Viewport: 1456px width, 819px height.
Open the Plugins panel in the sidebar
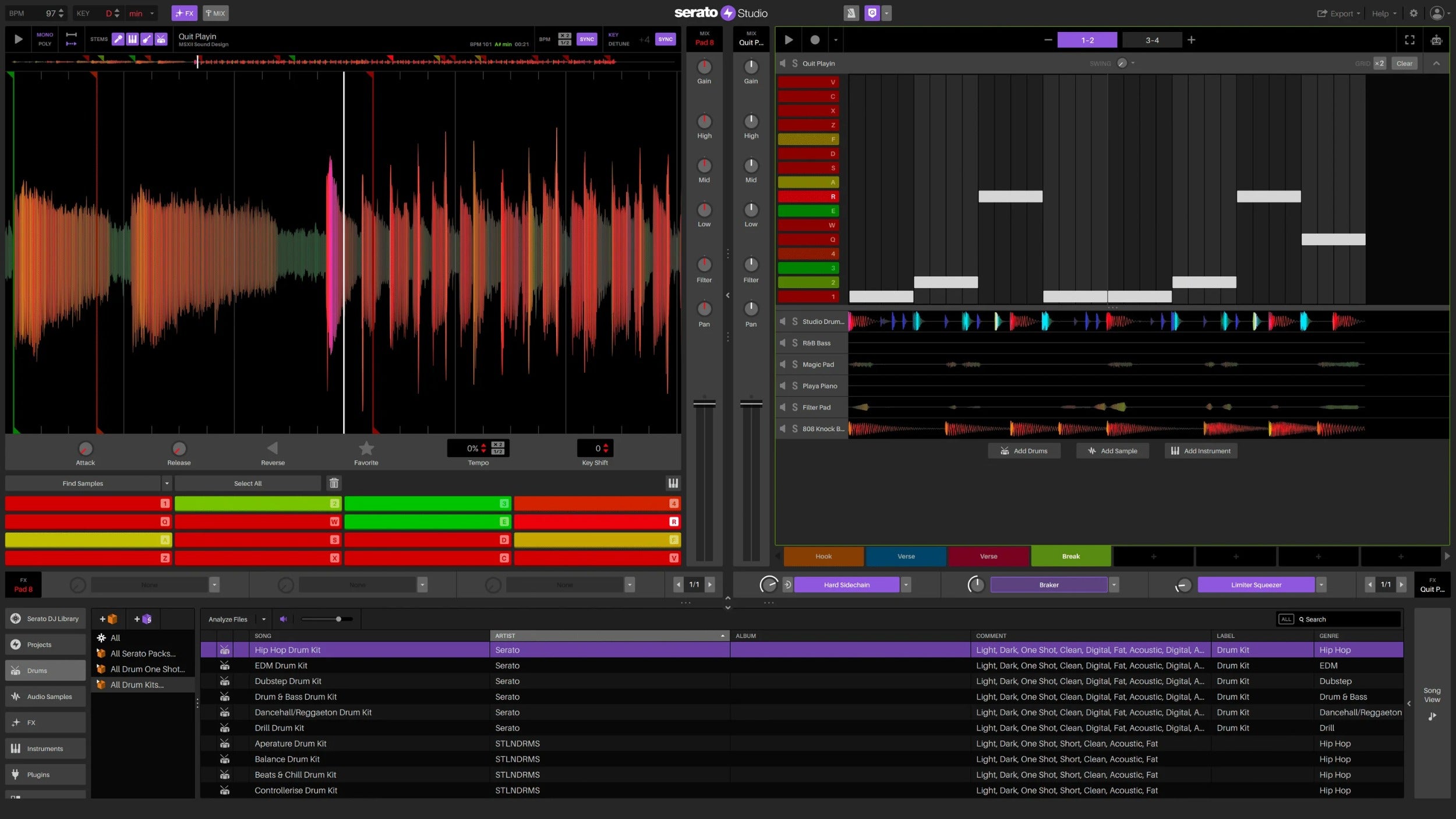pos(44,774)
